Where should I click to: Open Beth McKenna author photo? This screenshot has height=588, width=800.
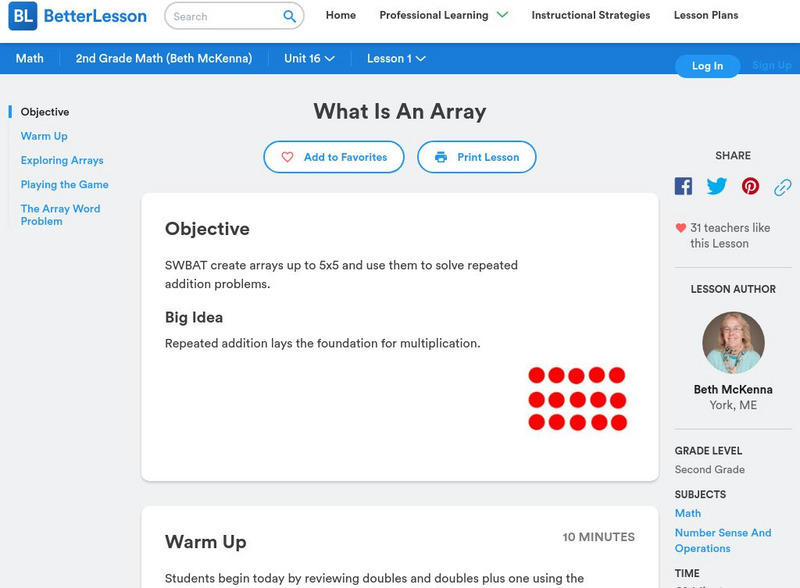[733, 343]
